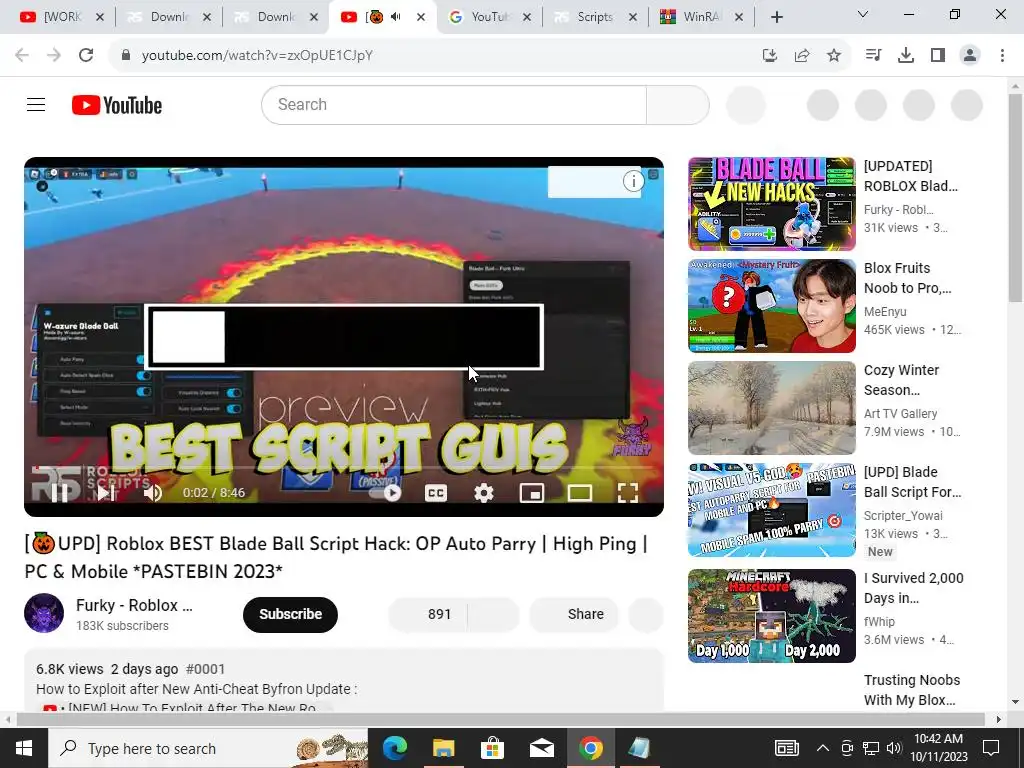Open Furky channel avatar

(44, 613)
